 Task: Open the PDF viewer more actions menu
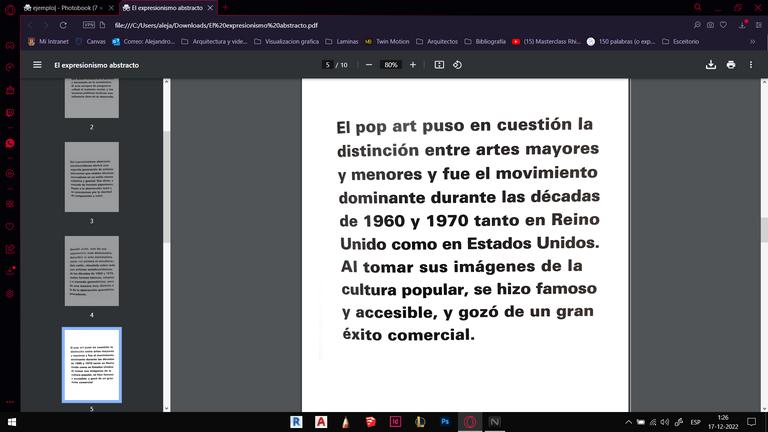click(x=751, y=65)
